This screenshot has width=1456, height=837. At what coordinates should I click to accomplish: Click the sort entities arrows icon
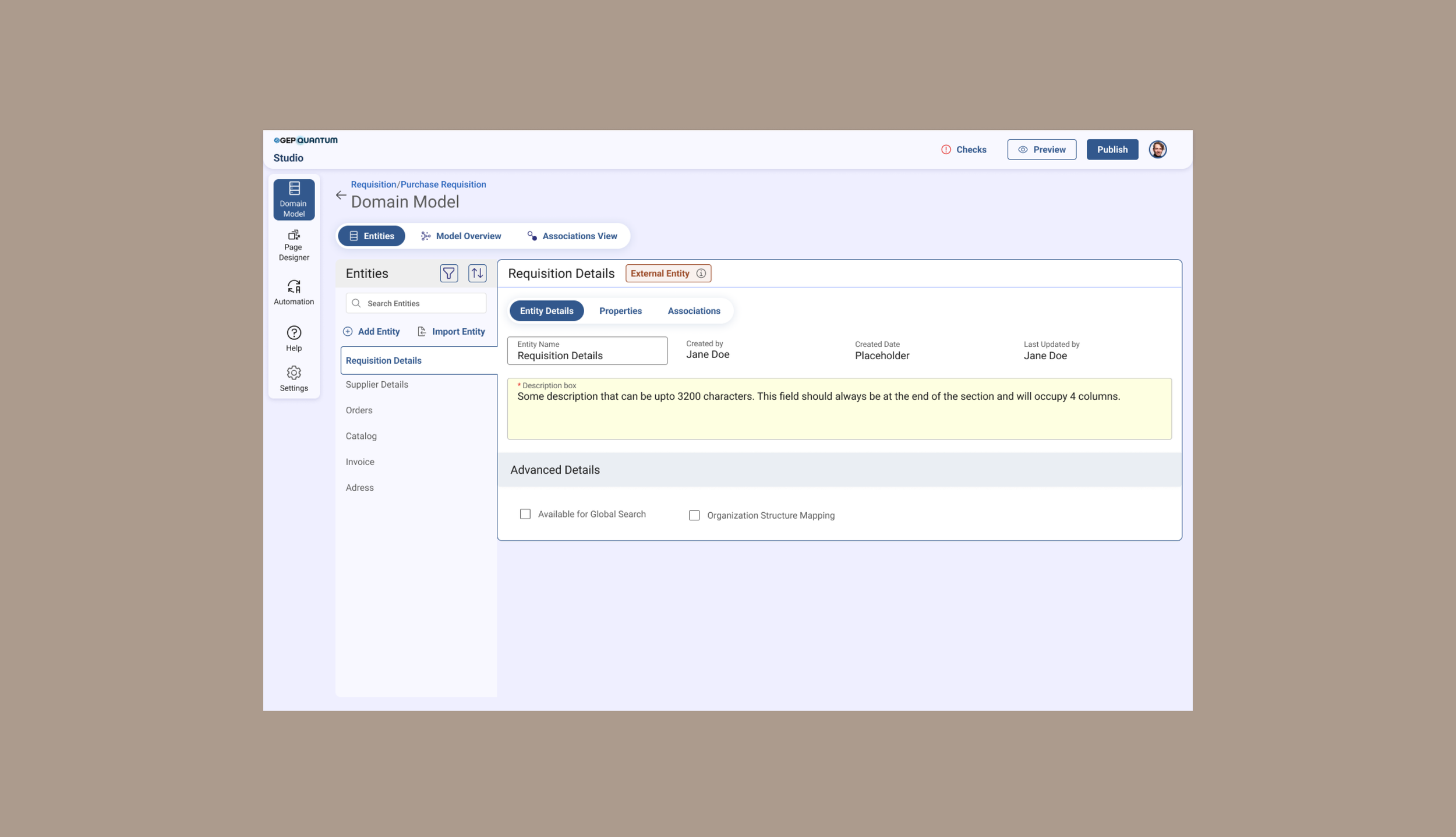click(x=477, y=273)
